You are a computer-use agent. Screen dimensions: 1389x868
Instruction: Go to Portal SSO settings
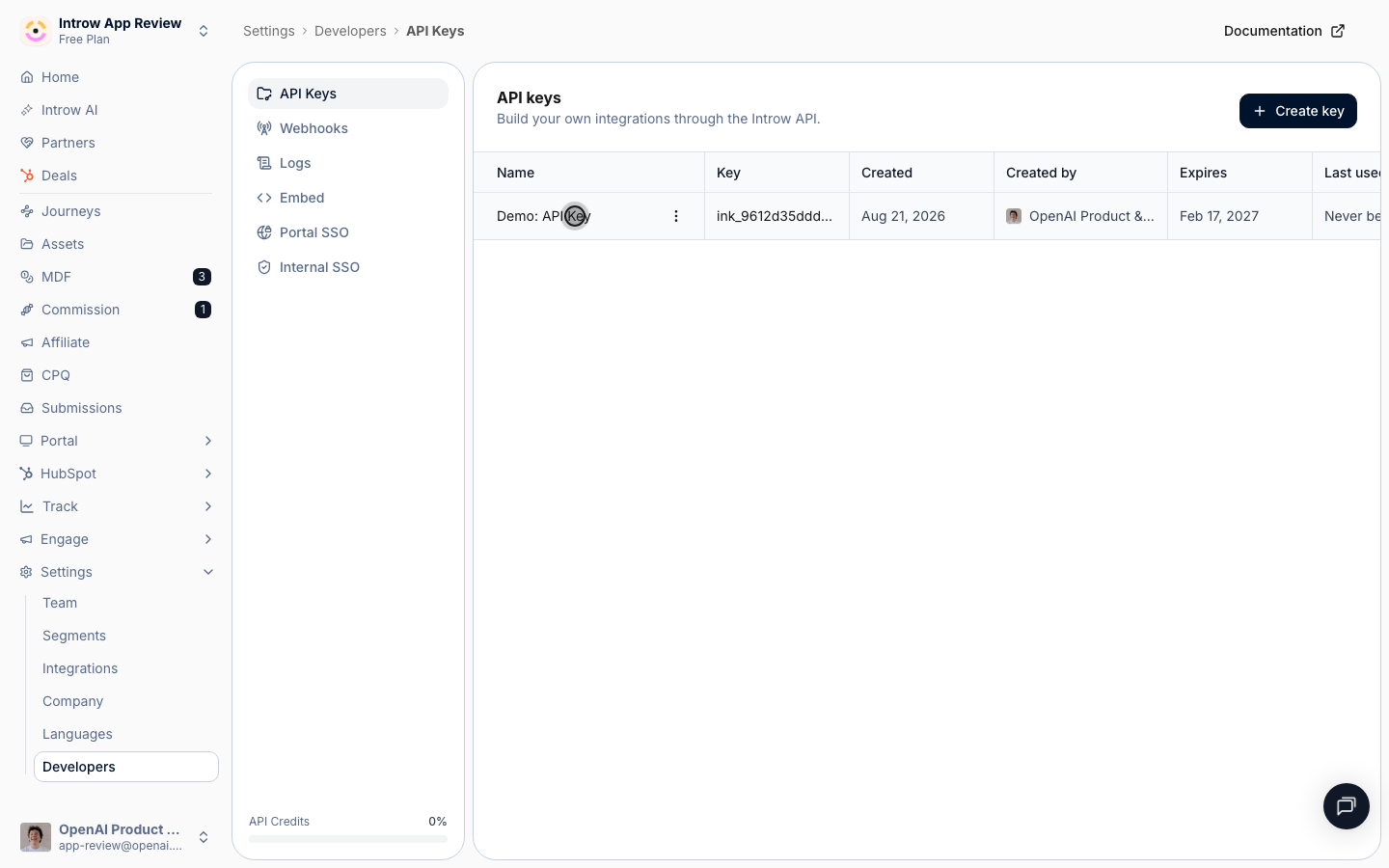(348, 232)
